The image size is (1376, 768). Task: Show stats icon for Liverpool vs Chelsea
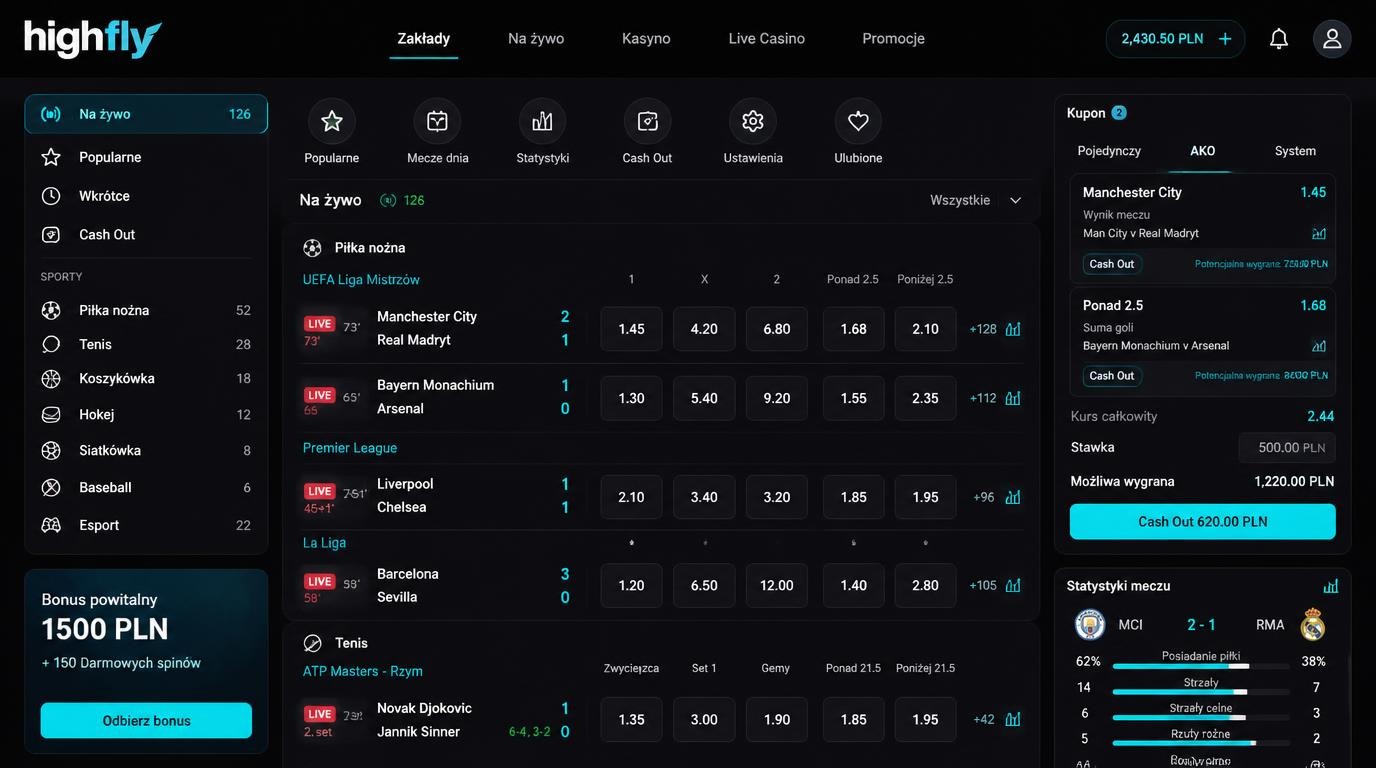click(x=1013, y=497)
